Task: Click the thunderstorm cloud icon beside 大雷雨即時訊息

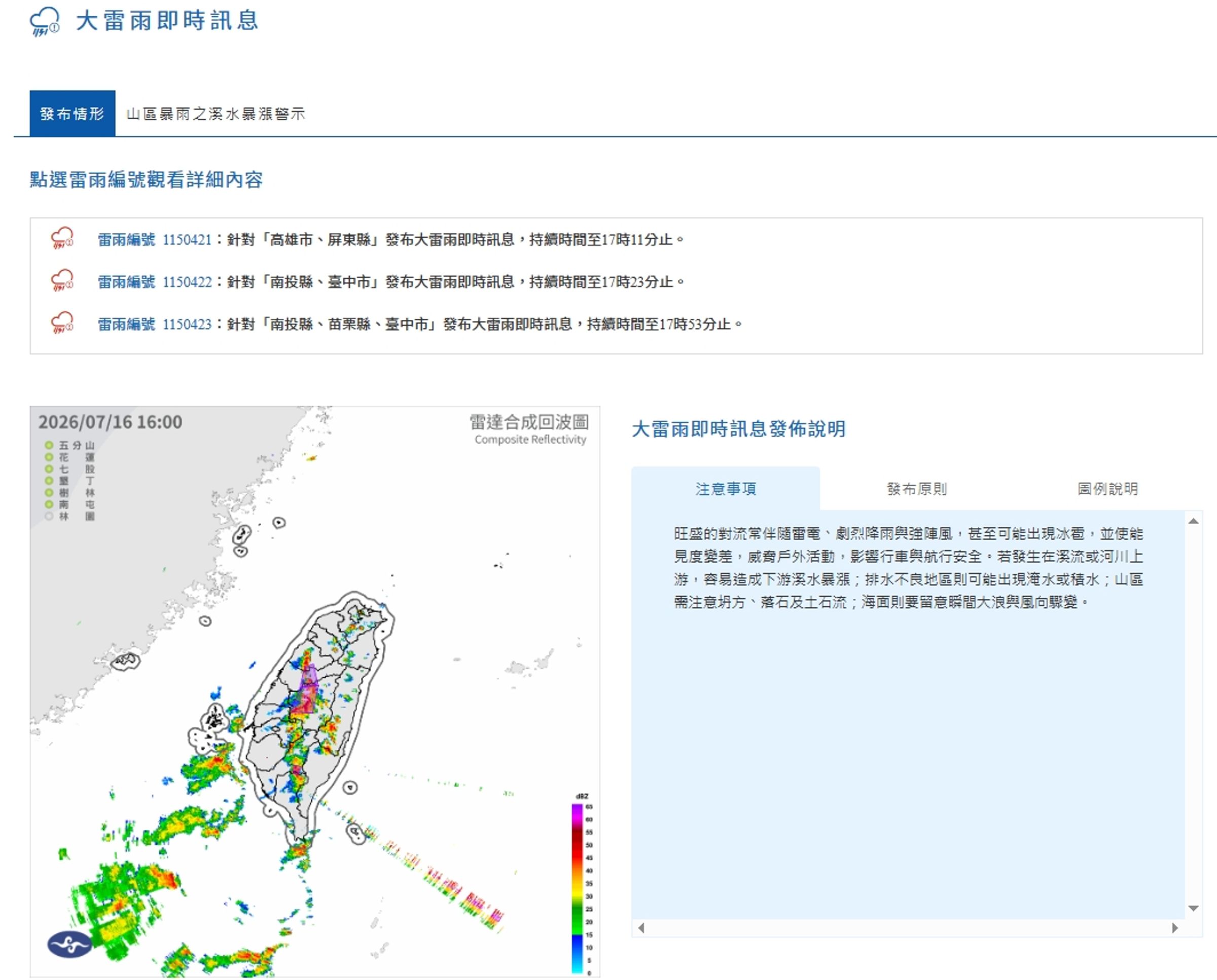Action: [x=45, y=21]
